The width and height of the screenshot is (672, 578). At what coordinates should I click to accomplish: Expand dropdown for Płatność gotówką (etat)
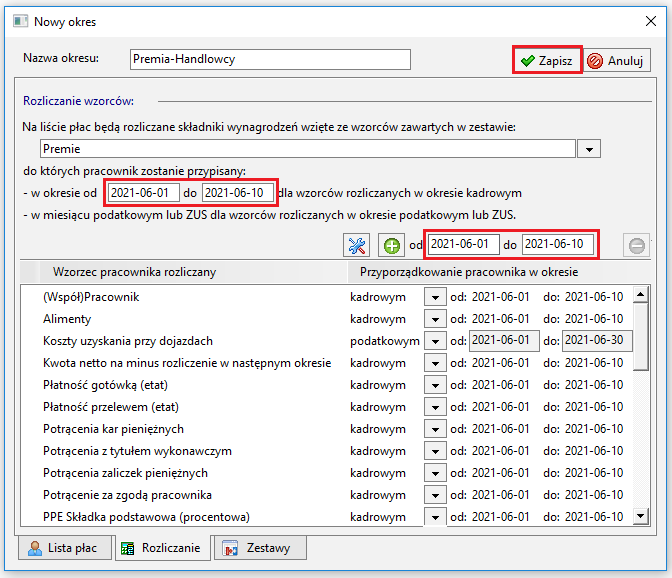click(435, 385)
